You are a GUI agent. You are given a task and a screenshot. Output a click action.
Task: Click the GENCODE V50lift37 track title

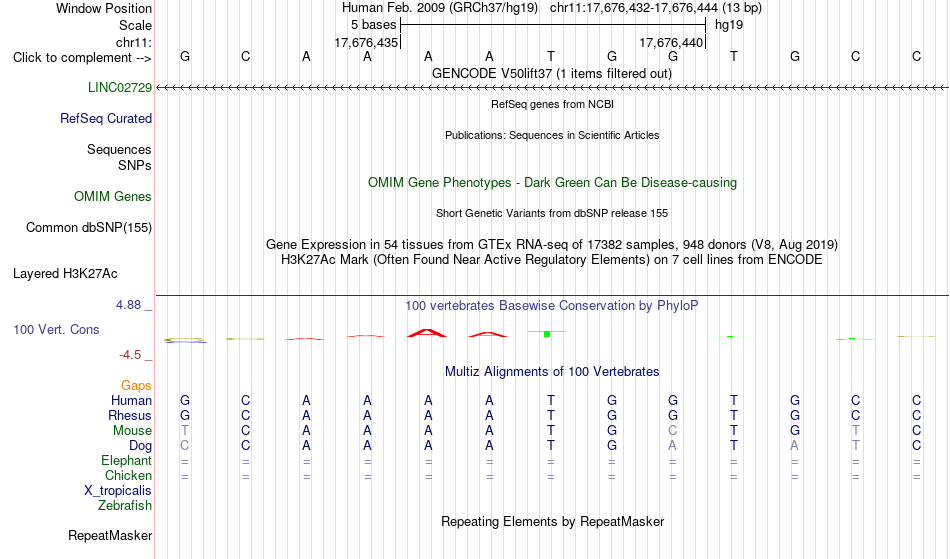[552, 74]
